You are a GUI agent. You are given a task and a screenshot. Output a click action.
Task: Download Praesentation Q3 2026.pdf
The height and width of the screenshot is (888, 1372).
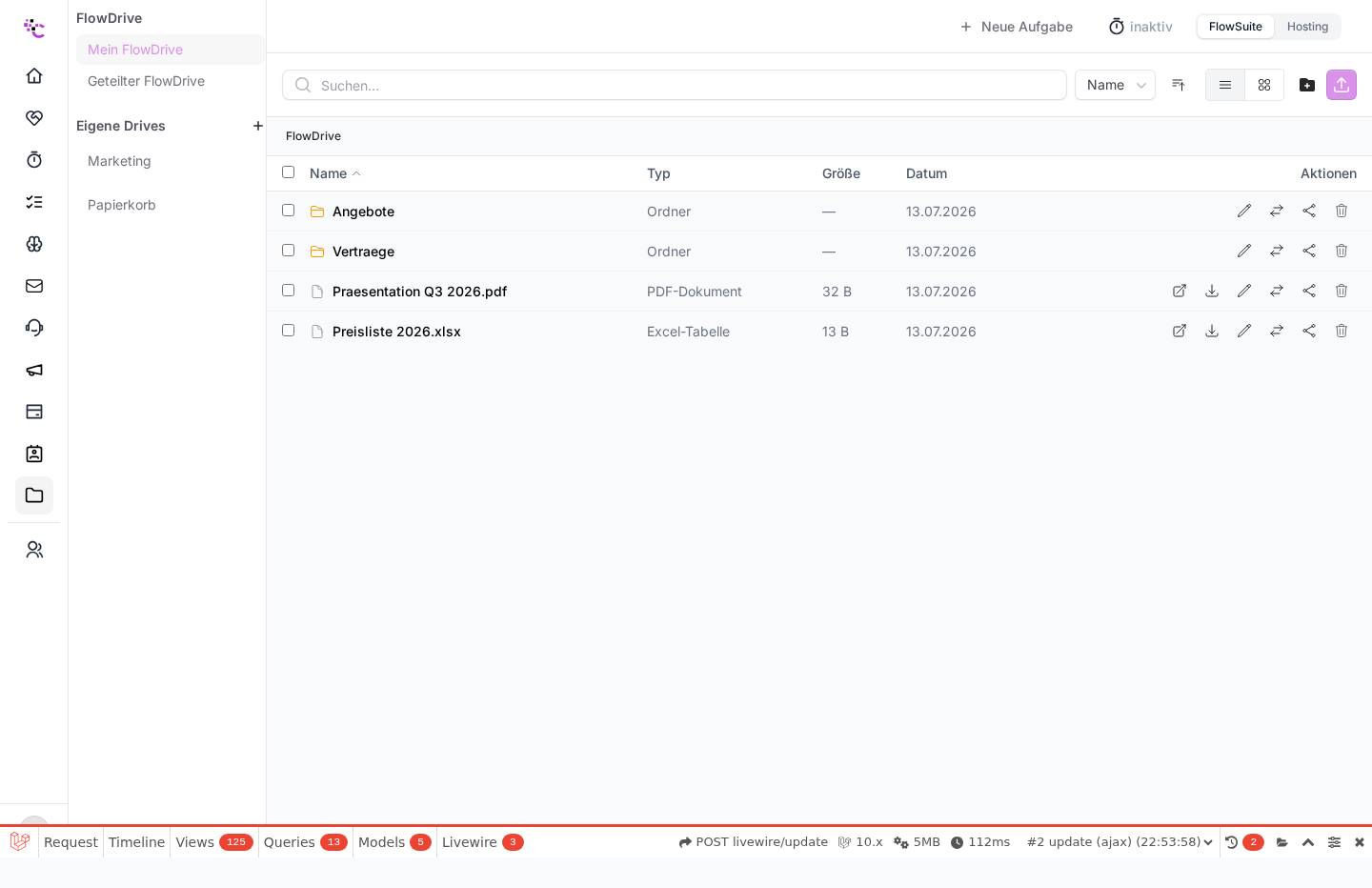click(1212, 291)
